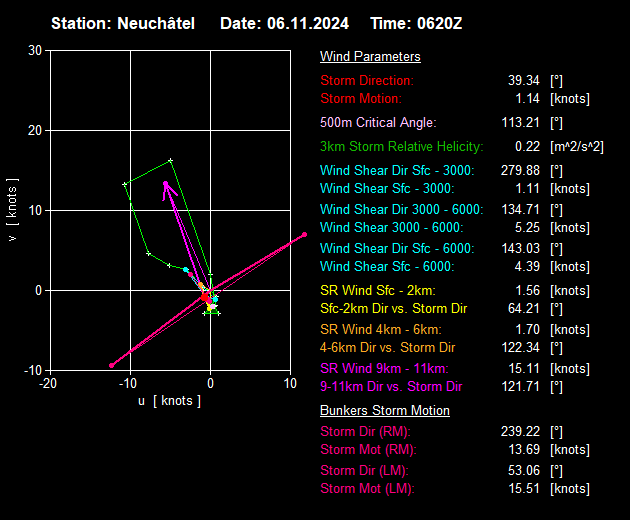630x520 pixels.
Task: Select 'SR Wind Sfc - 2km:' label
Action: click(378, 291)
